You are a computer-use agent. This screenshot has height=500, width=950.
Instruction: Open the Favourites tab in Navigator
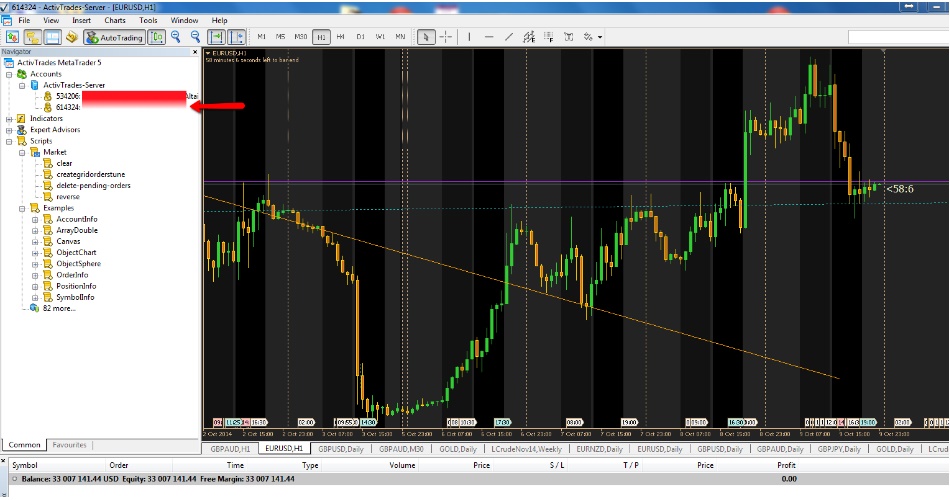pyautogui.click(x=69, y=445)
